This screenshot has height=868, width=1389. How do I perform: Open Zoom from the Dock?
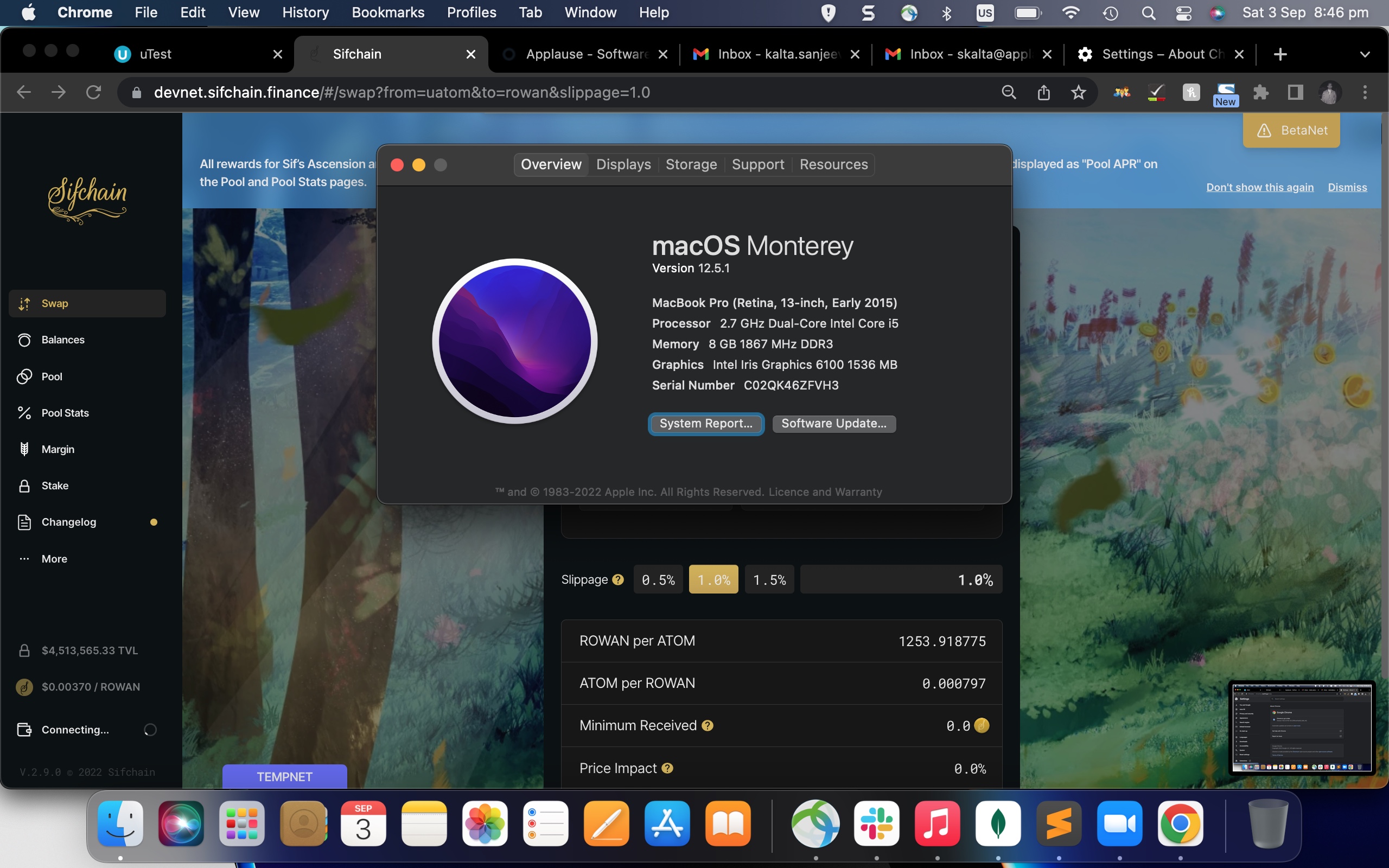tap(1119, 823)
